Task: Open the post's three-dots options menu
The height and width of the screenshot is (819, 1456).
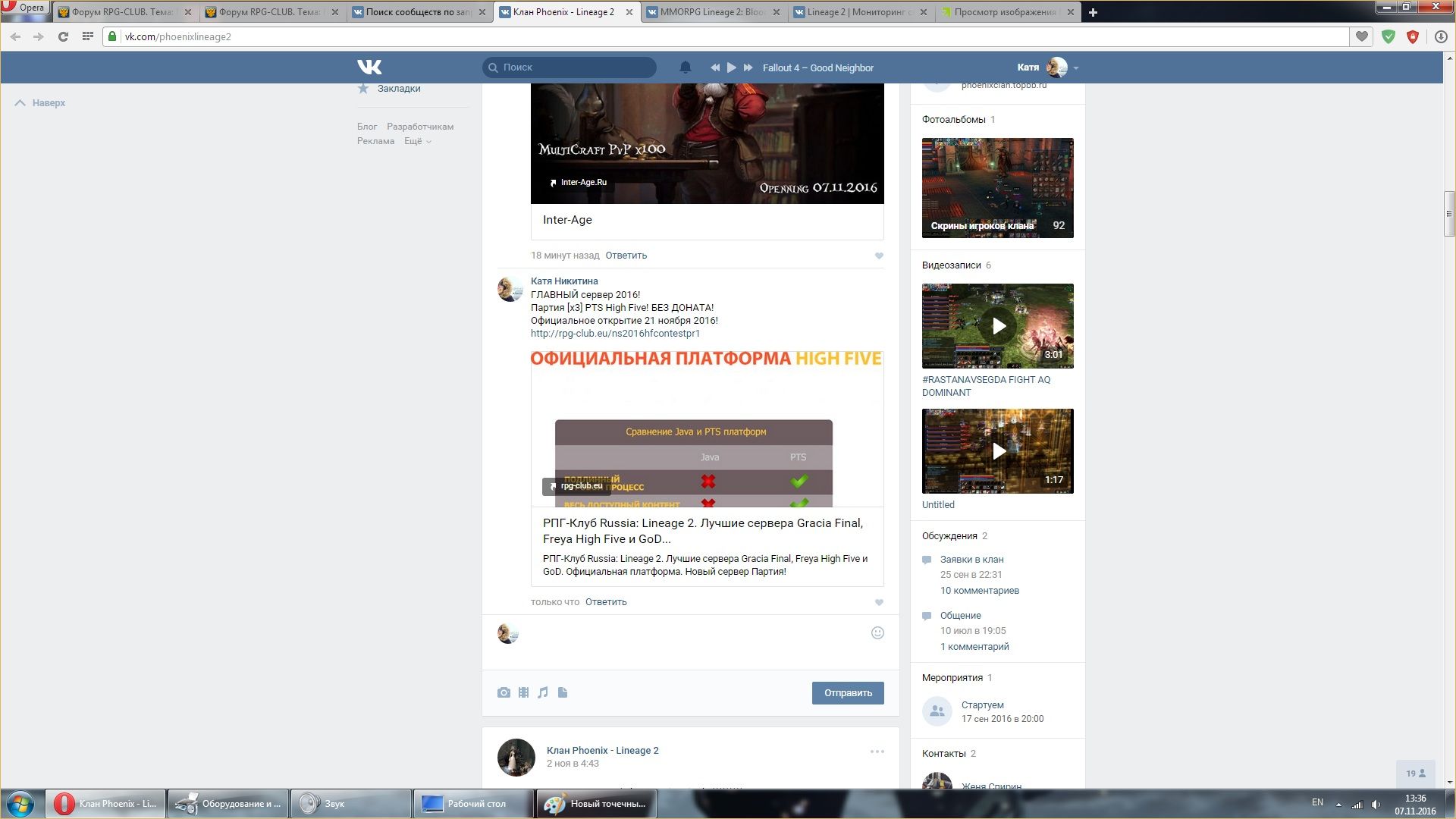Action: (x=877, y=752)
